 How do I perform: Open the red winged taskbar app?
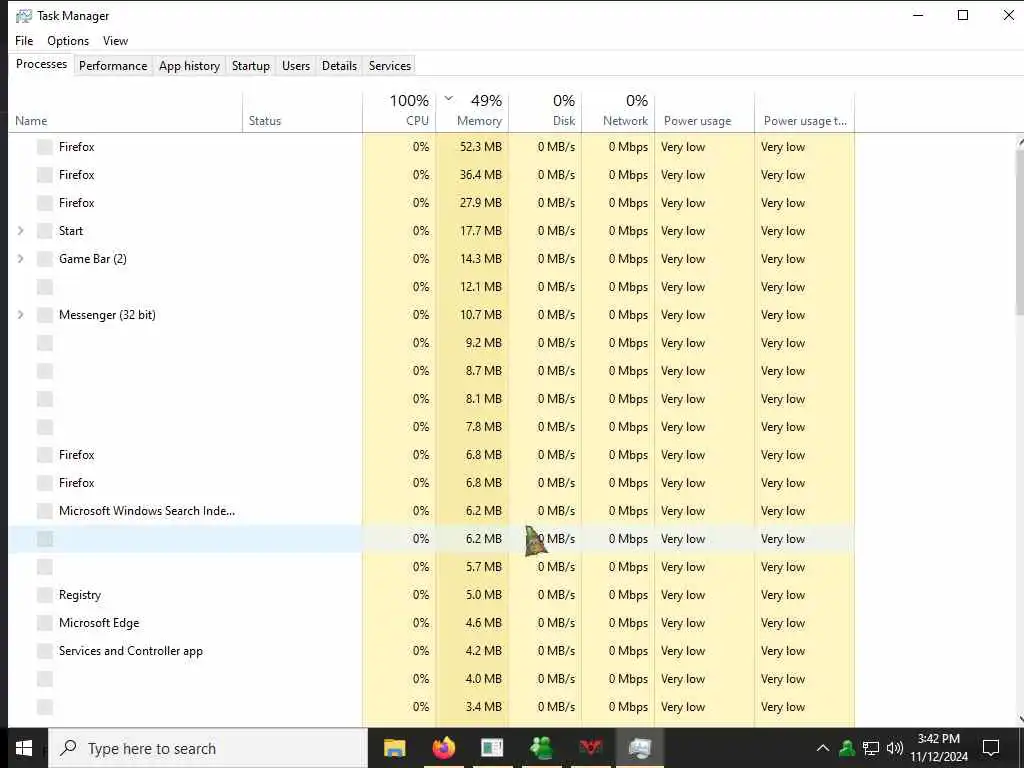tap(591, 747)
